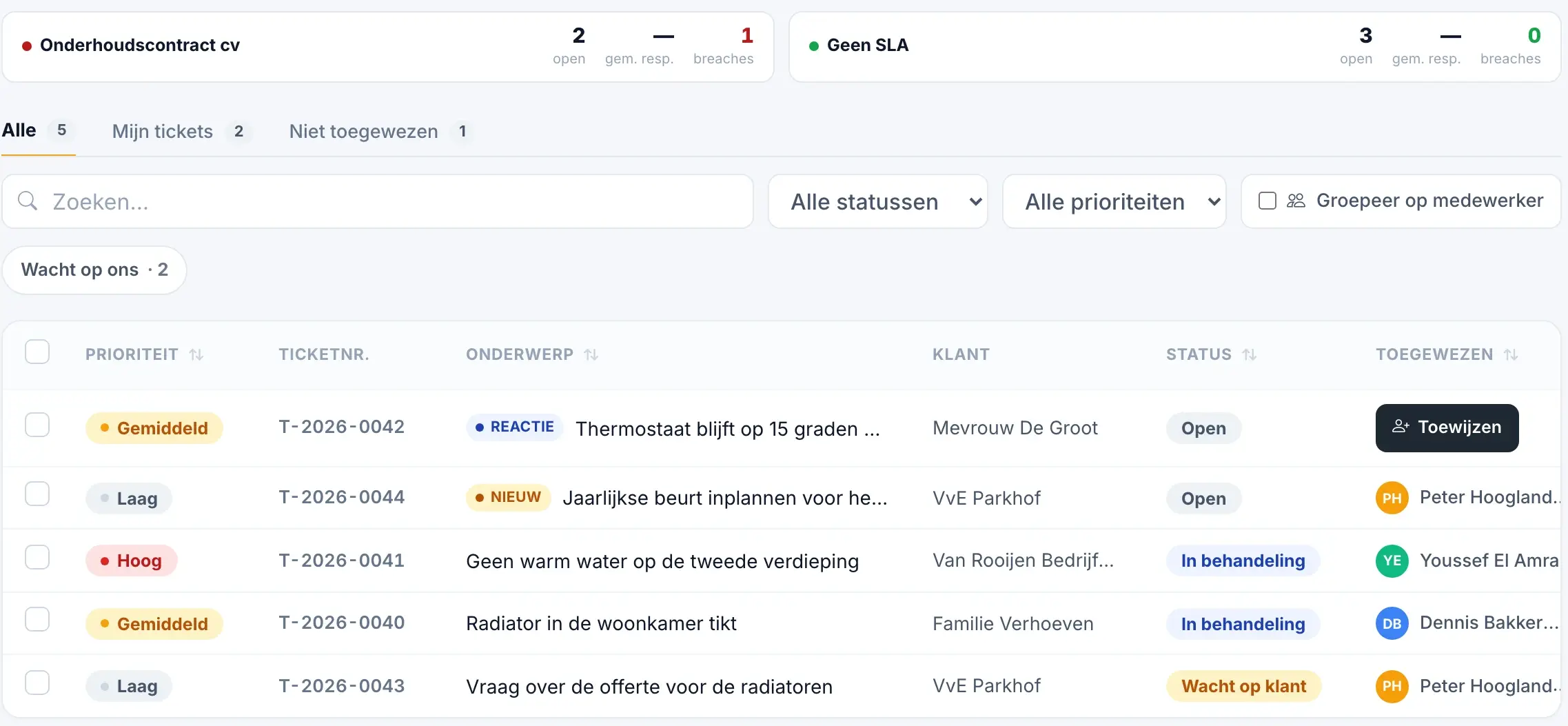This screenshot has width=1568, height=726.
Task: Open ticket Radiator in de woonkamer tikt
Action: 601,623
